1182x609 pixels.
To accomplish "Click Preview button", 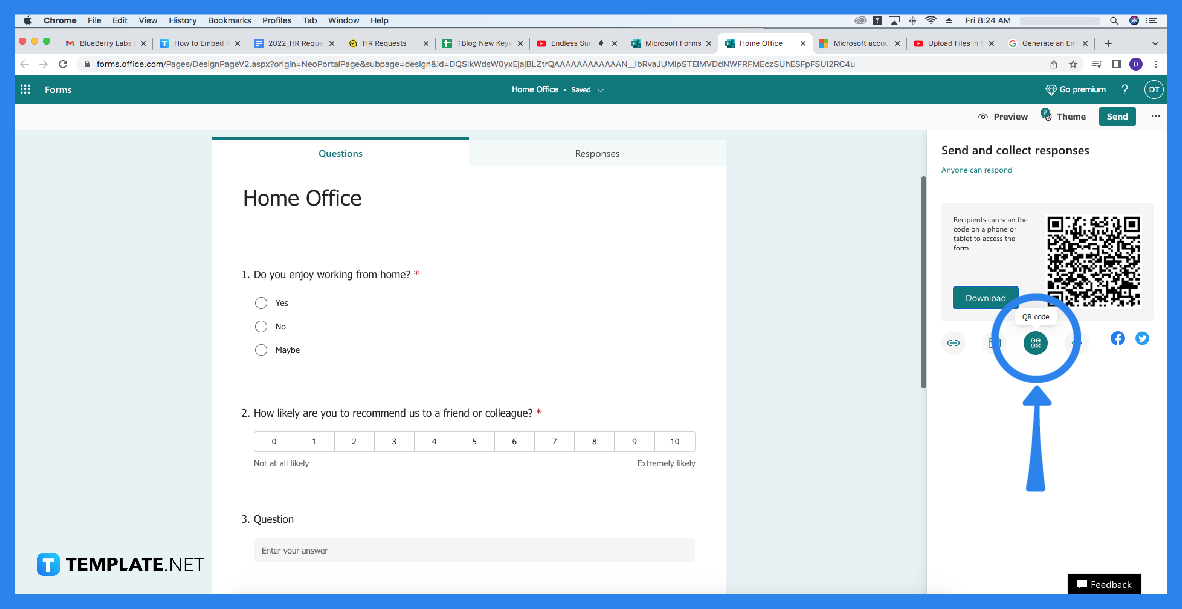I will tap(1003, 117).
